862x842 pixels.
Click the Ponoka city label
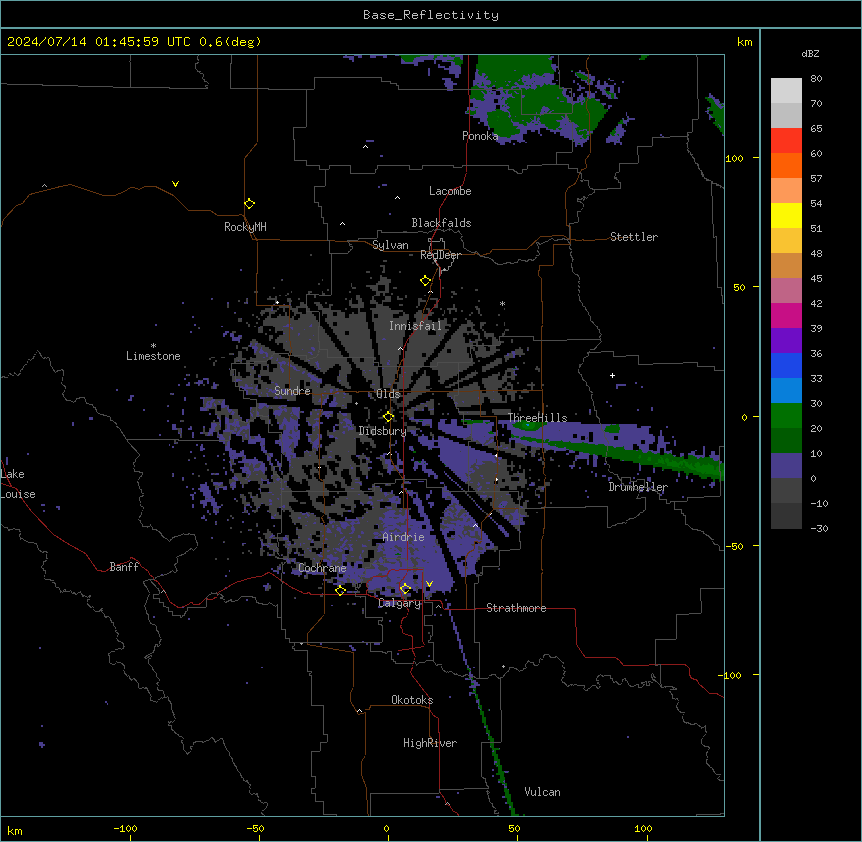tap(480, 136)
